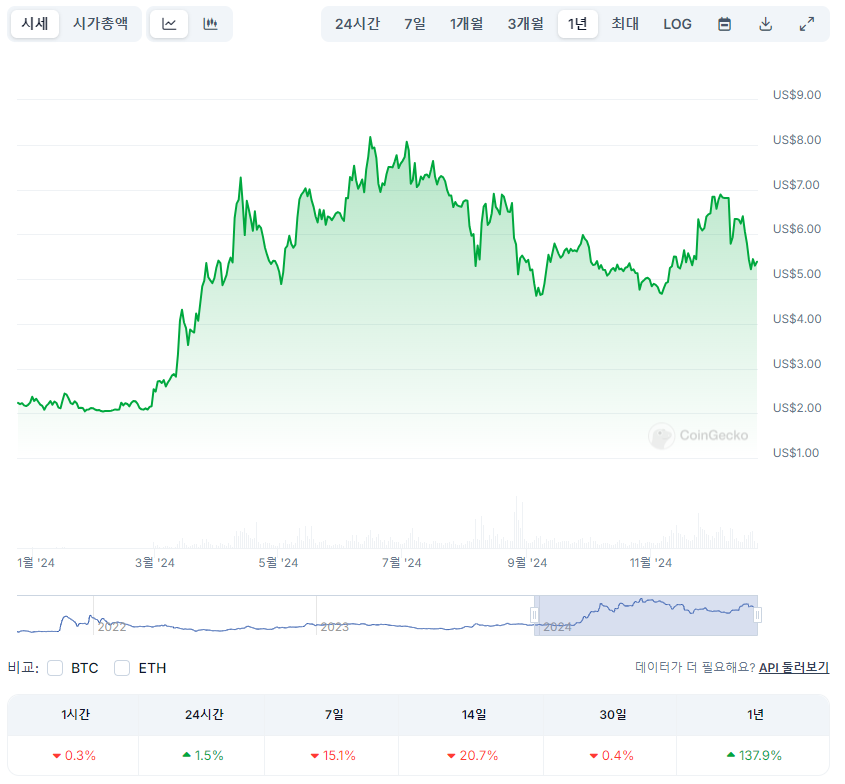Click the US$5.00 axis label

pos(797,274)
